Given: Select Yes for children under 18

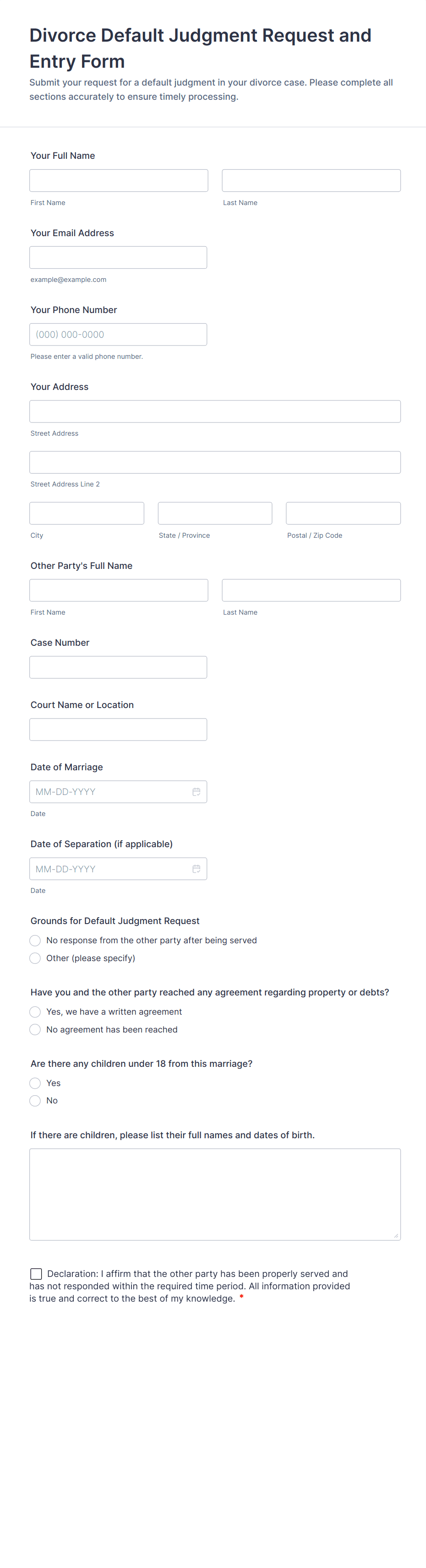Looking at the screenshot, I should (35, 1083).
